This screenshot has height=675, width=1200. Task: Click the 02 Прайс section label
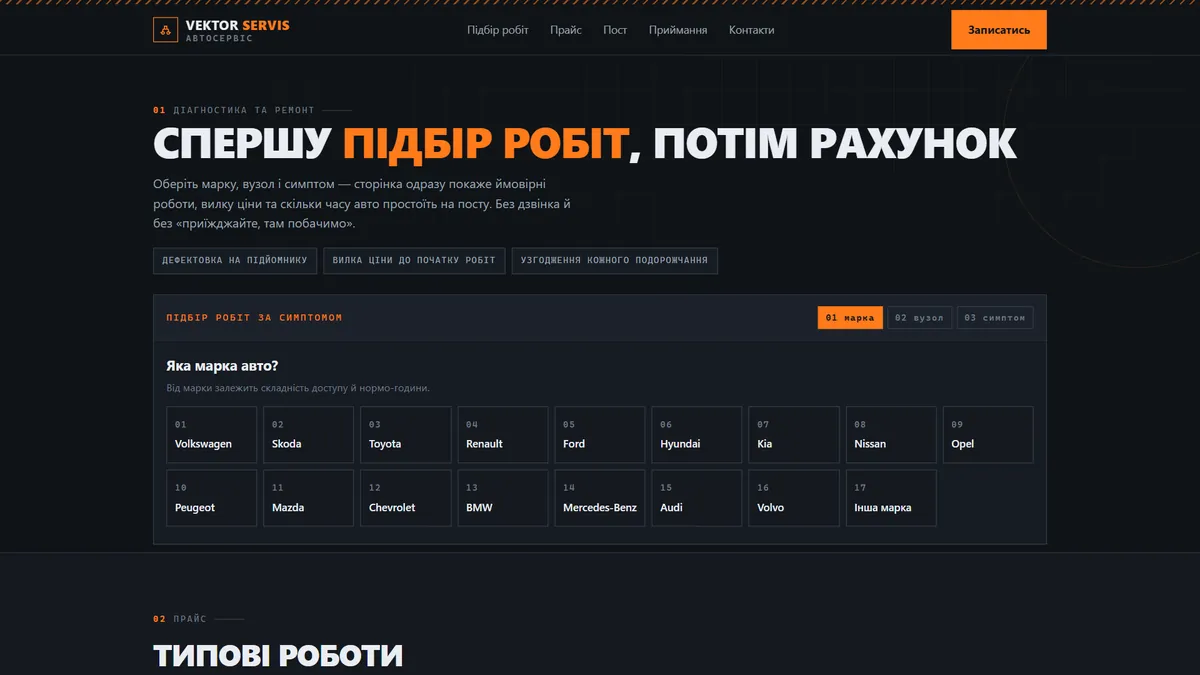pos(180,619)
